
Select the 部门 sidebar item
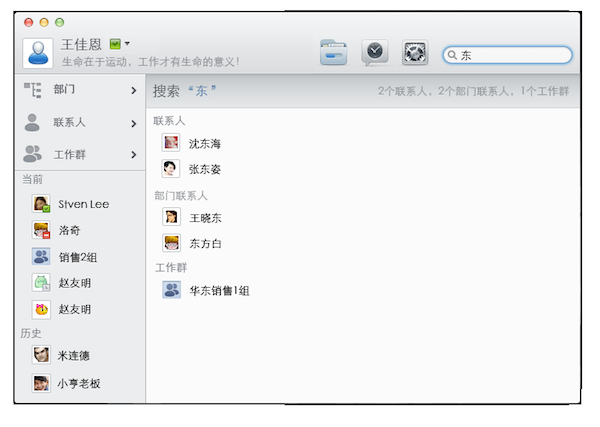click(64, 90)
